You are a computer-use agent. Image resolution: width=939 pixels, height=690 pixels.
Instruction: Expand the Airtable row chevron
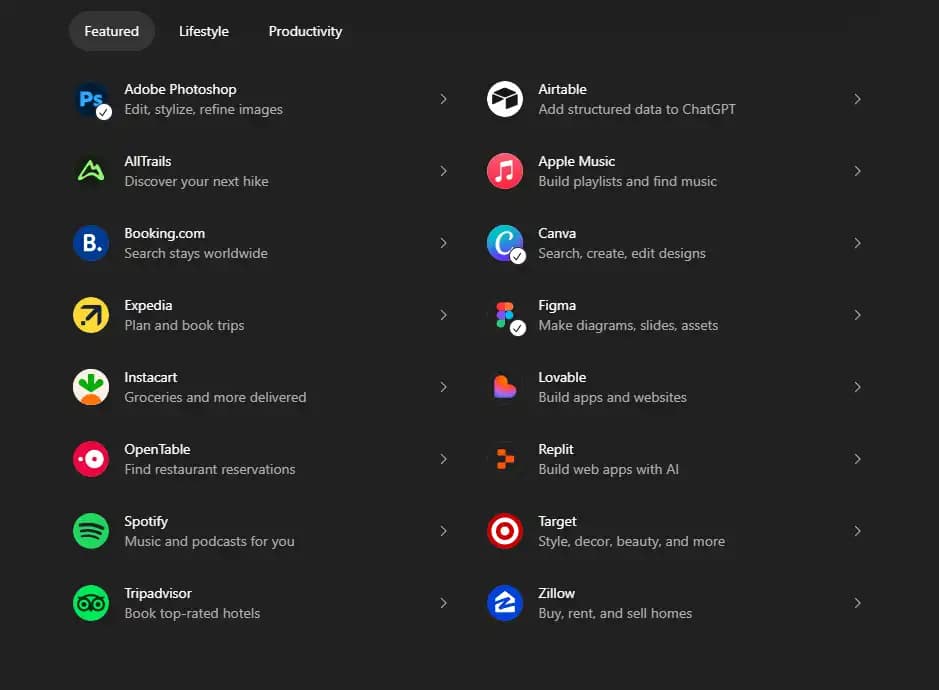[857, 99]
